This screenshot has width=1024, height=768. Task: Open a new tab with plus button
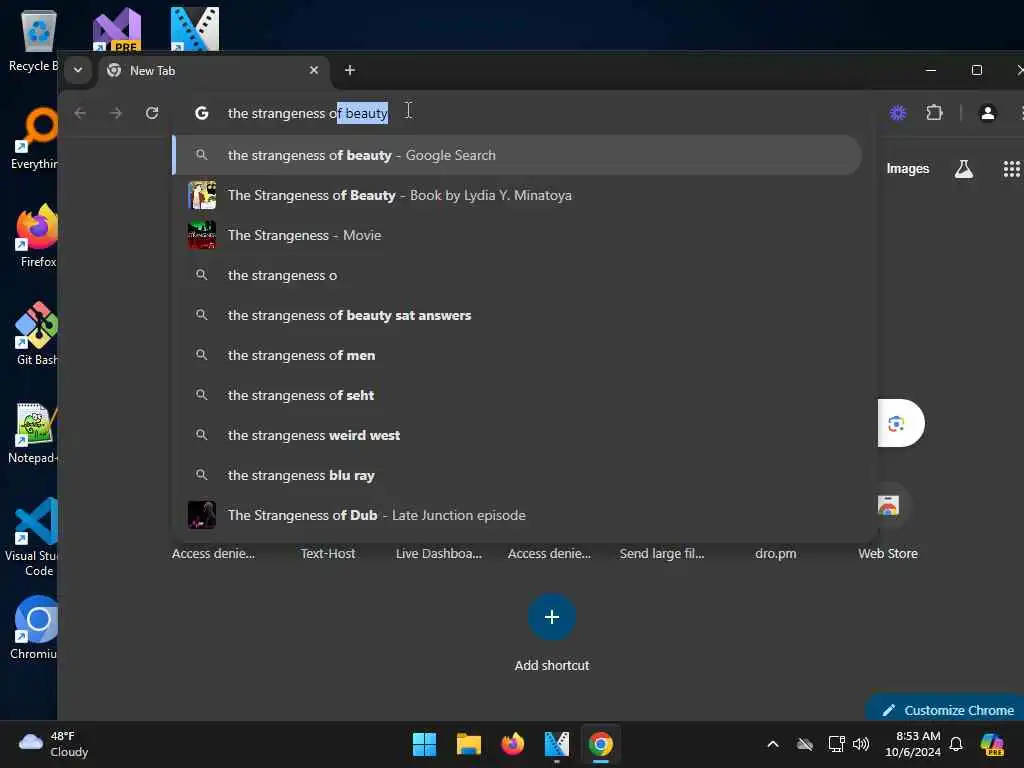point(350,70)
